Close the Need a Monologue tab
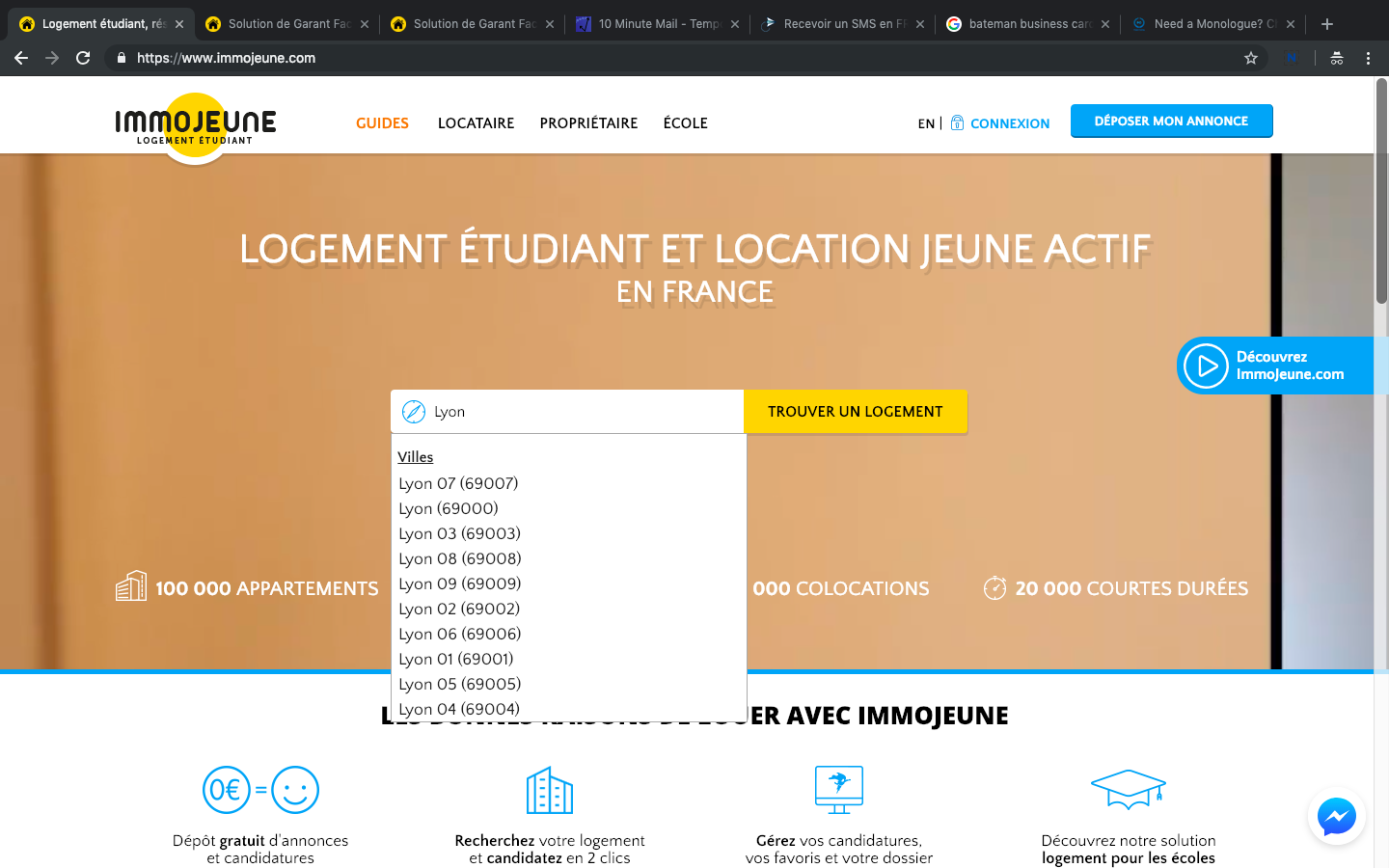This screenshot has height=868, width=1389. click(1291, 24)
